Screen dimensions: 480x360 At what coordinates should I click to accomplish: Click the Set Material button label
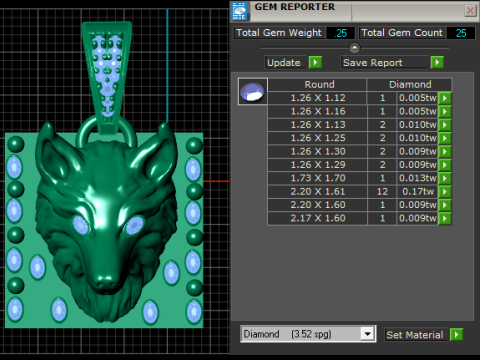pyautogui.click(x=415, y=334)
